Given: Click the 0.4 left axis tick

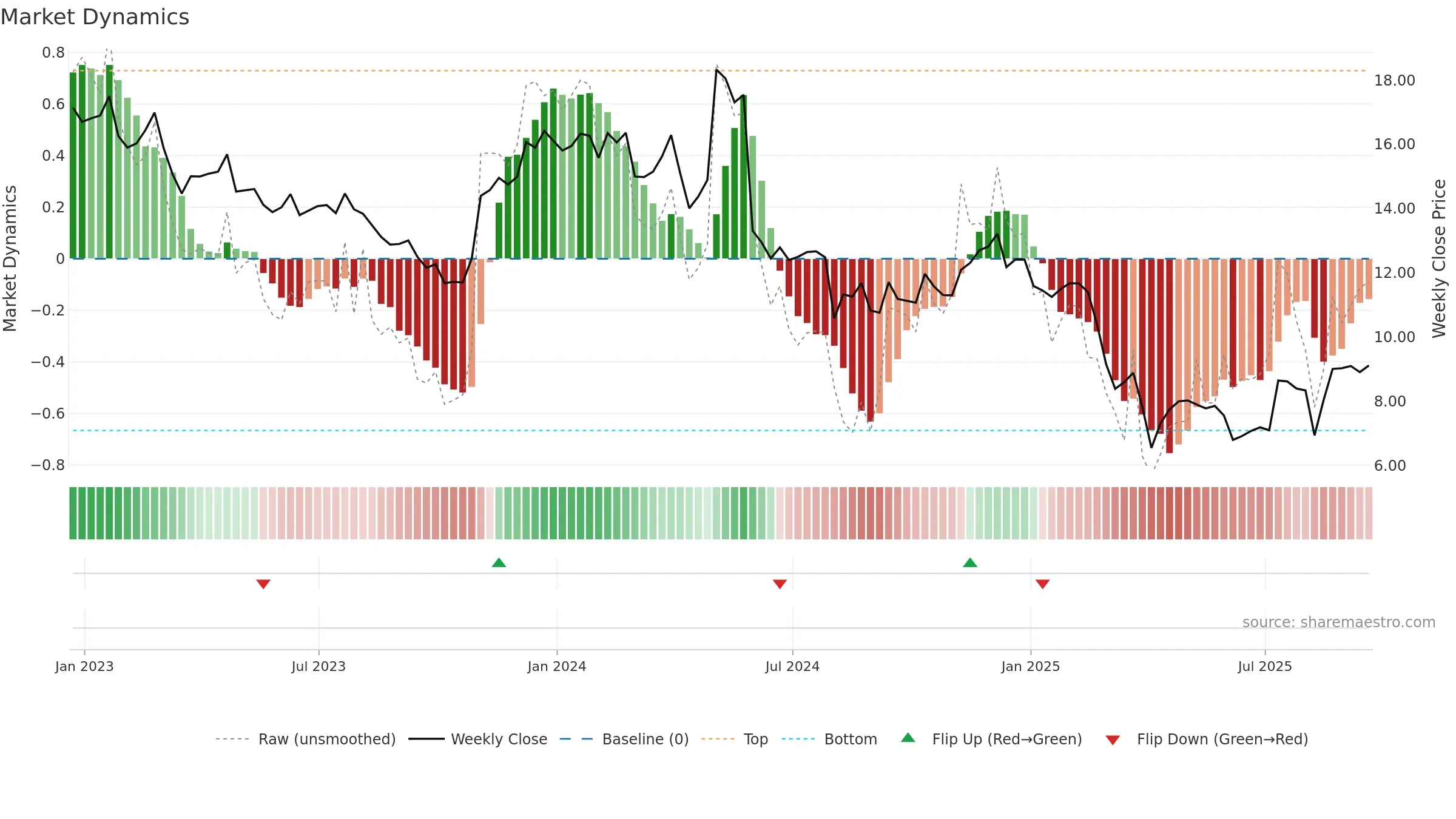Looking at the screenshot, I should pos(53,156).
